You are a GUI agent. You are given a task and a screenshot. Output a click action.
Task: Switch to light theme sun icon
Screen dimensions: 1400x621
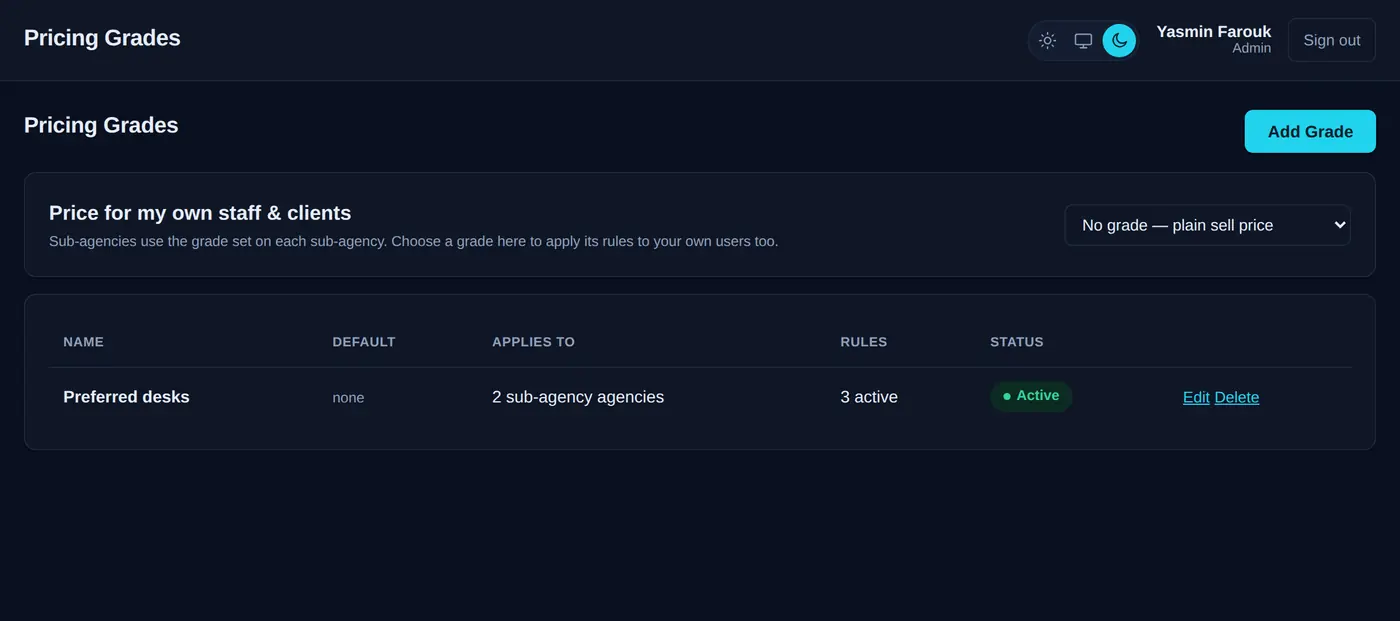pos(1047,41)
